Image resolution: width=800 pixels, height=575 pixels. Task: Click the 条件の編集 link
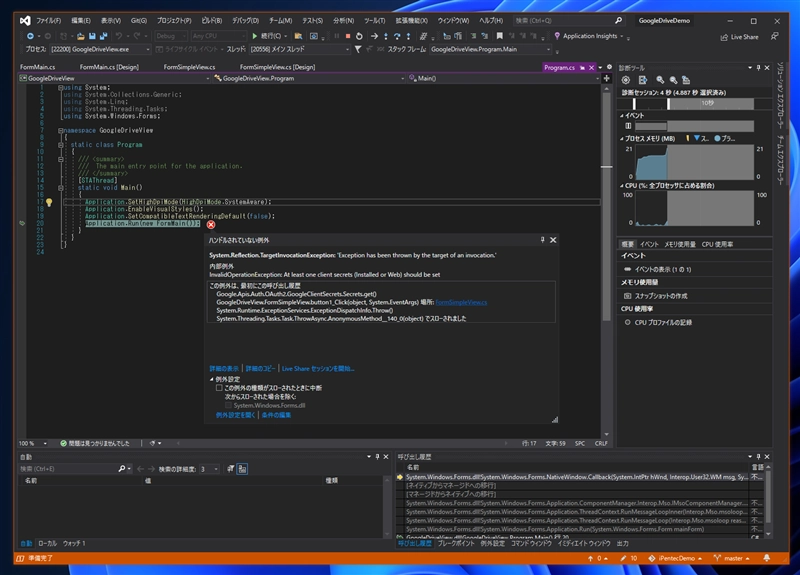276,415
